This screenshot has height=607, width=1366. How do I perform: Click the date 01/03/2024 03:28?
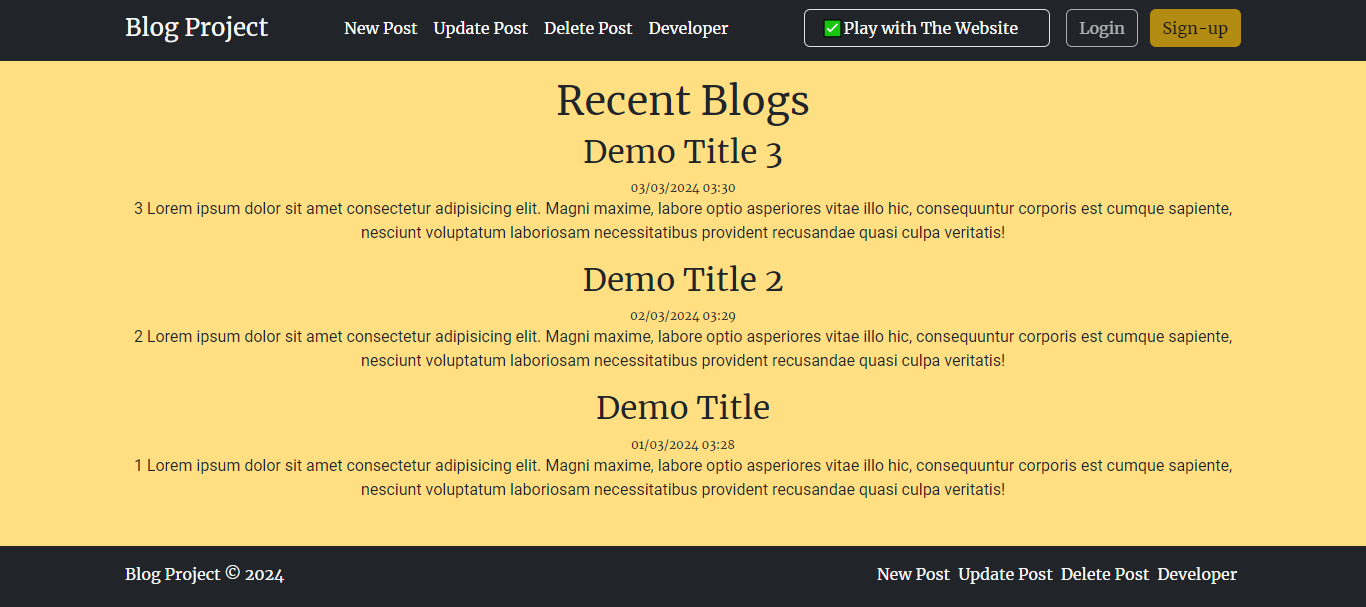pyautogui.click(x=683, y=444)
